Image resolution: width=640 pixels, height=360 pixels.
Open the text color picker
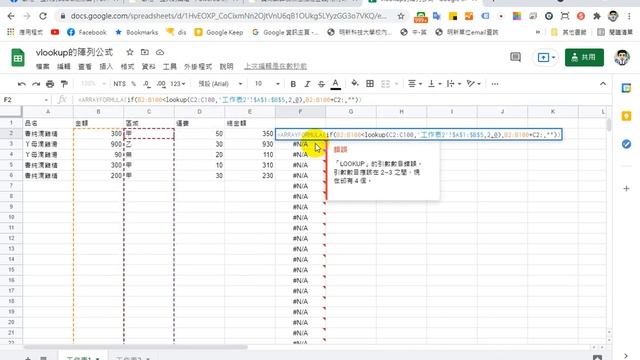tap(336, 84)
